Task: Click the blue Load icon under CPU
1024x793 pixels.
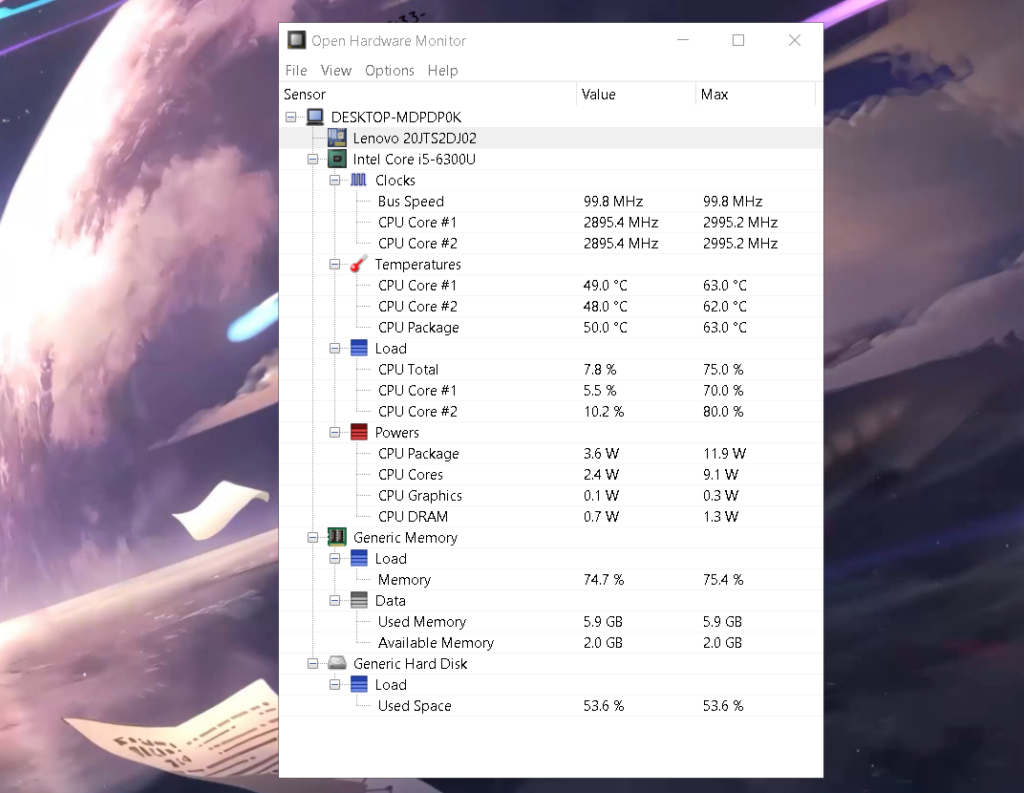Action: pos(359,348)
